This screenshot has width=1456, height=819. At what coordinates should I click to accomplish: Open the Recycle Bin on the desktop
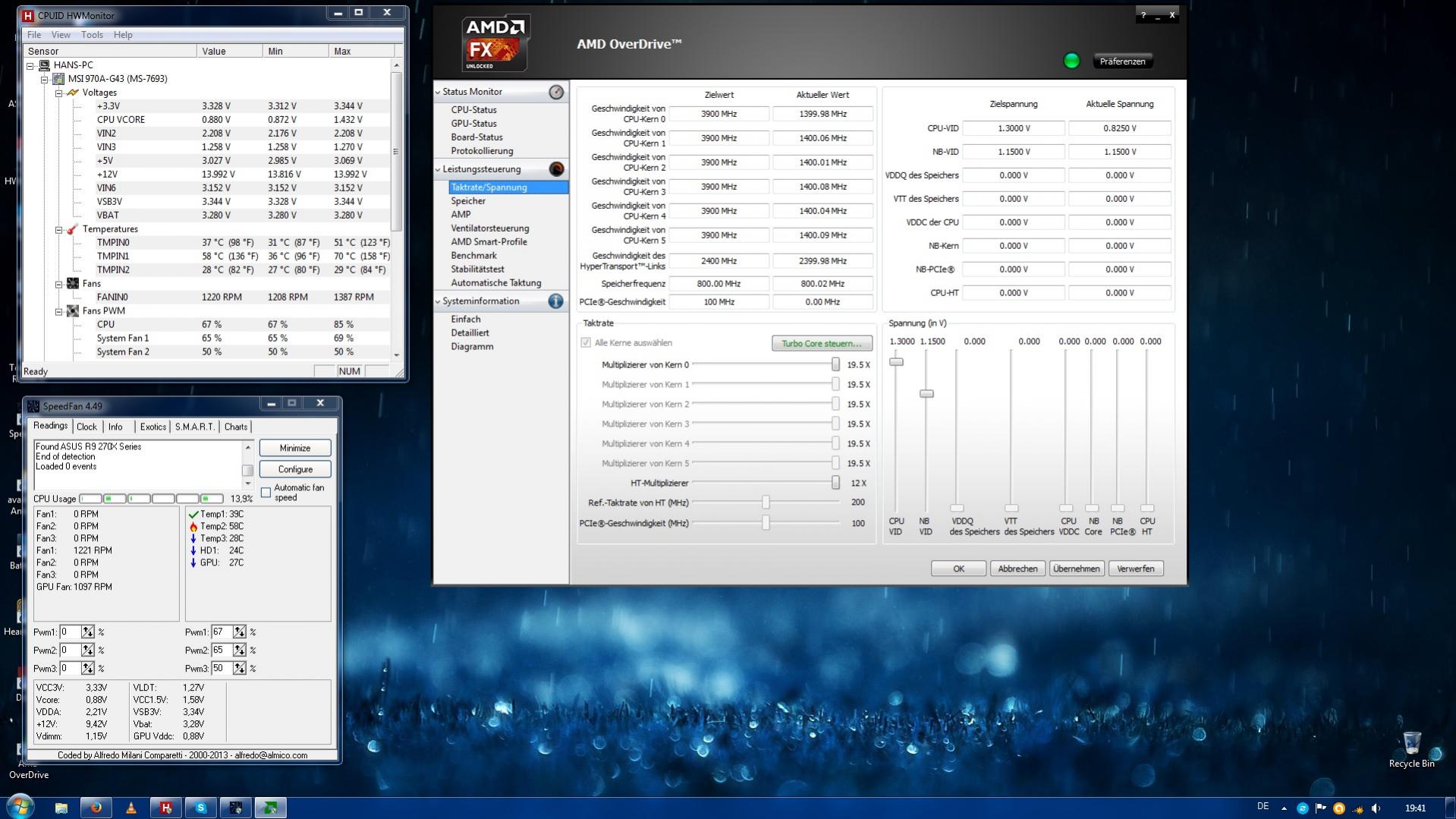[1411, 749]
